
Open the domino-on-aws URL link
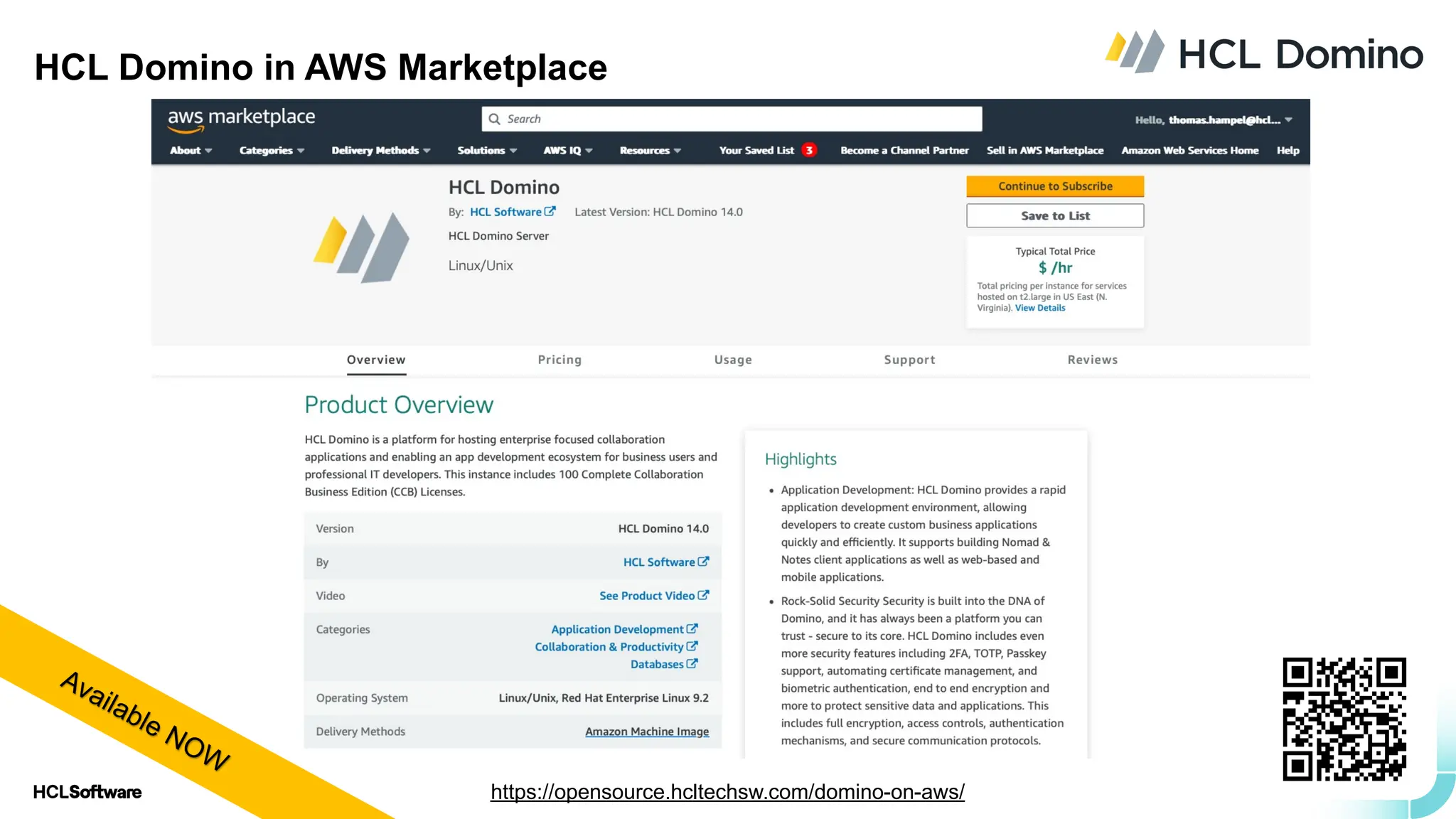tap(727, 791)
